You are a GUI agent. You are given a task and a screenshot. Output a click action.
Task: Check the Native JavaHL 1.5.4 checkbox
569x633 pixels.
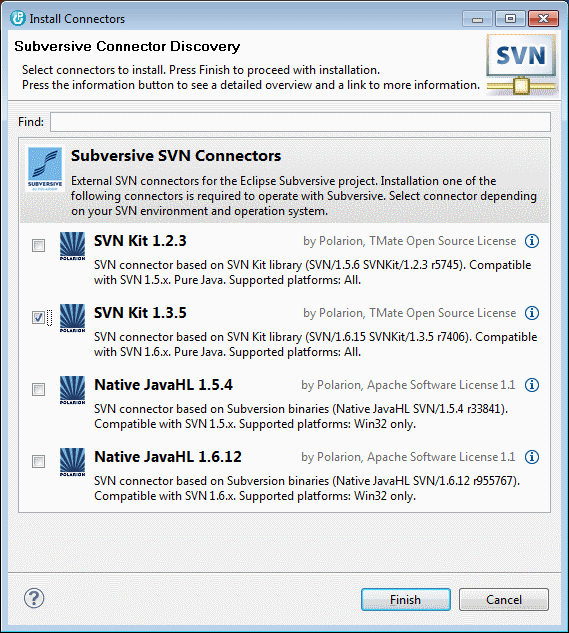coord(38,389)
